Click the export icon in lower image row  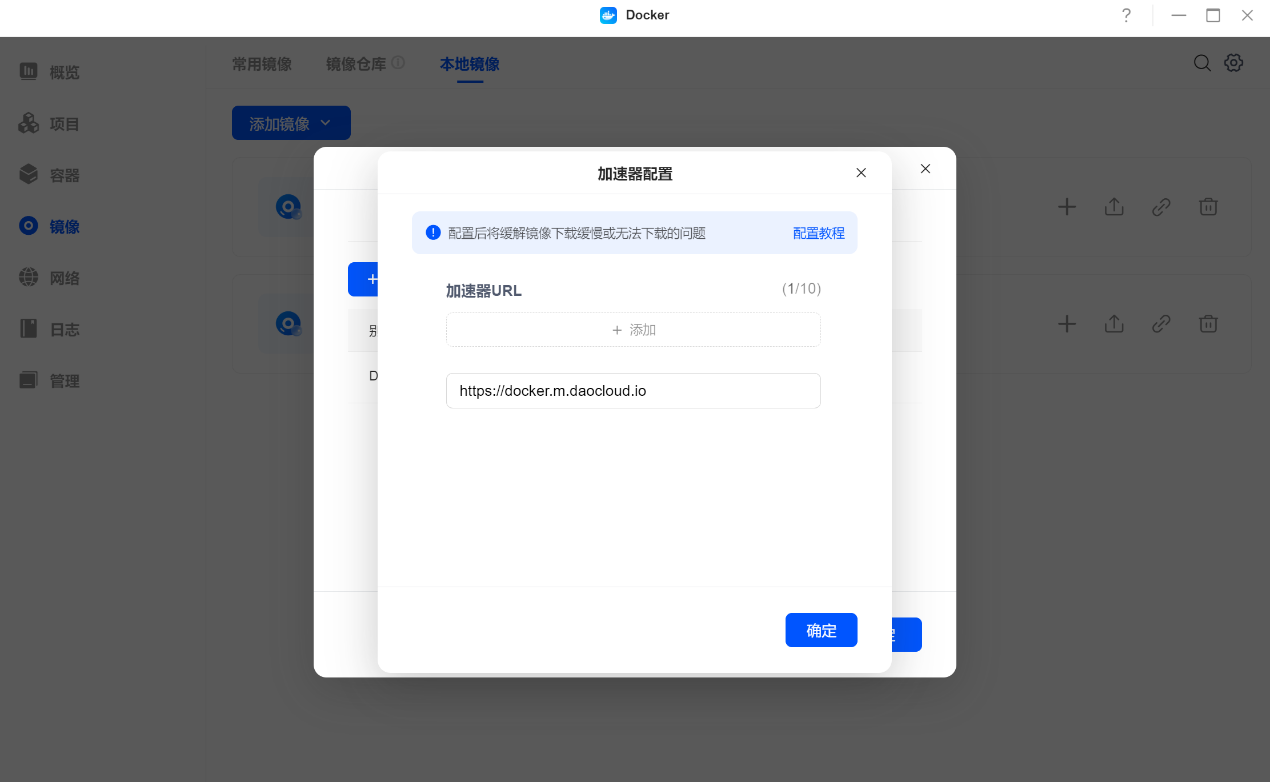pos(1114,323)
